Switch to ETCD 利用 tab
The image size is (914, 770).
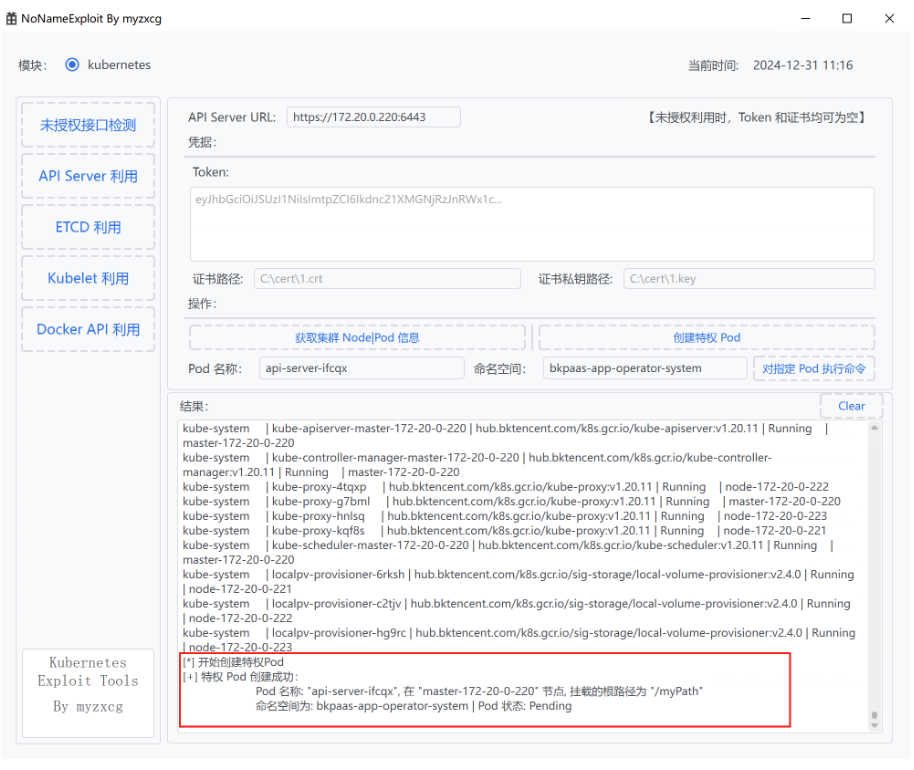88,227
